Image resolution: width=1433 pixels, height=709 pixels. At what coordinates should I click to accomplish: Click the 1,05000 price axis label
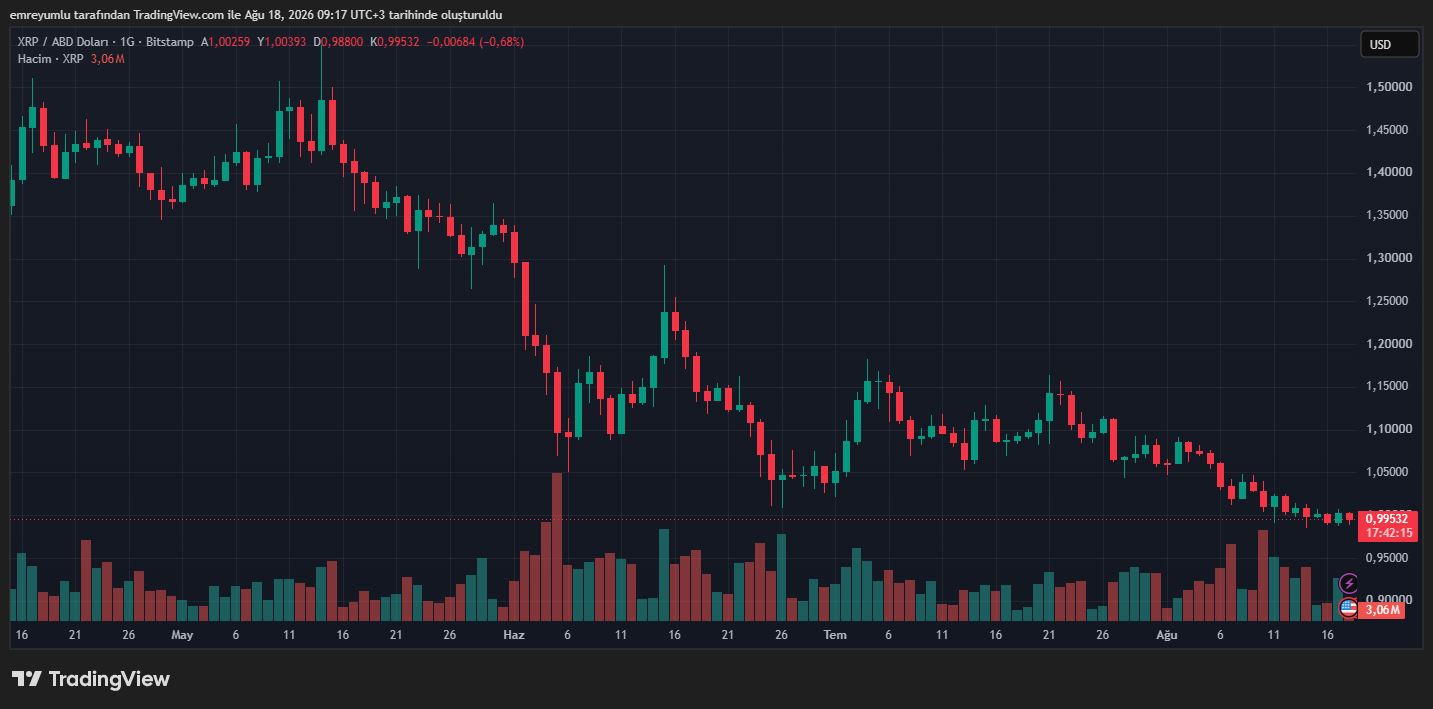1389,472
